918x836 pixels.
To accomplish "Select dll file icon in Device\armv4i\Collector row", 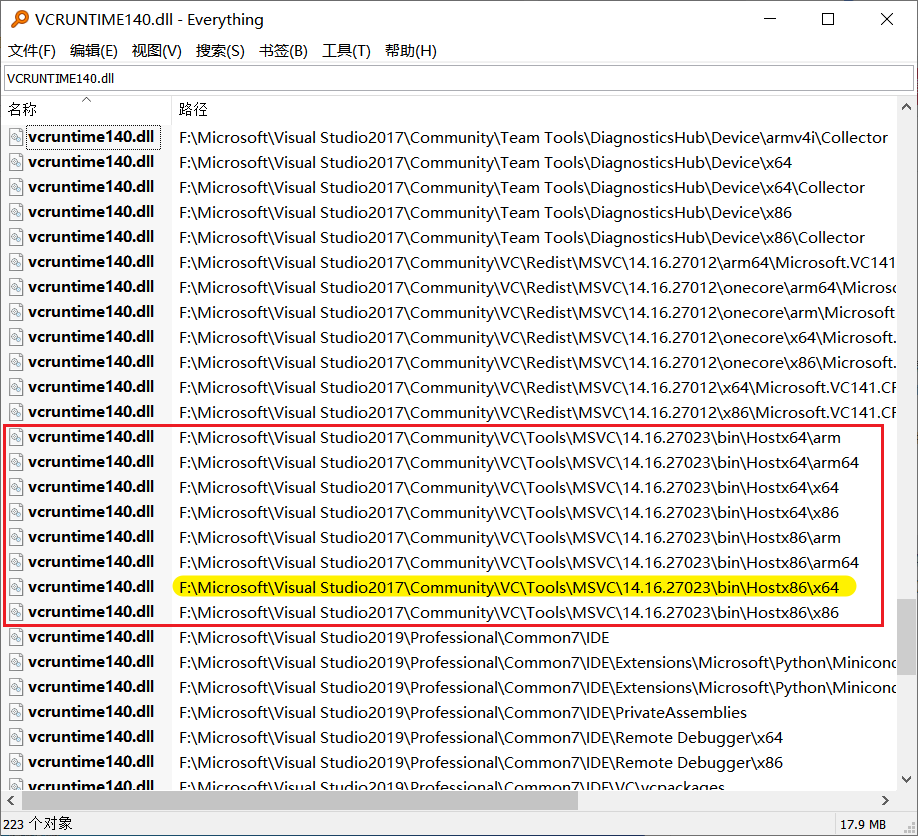I will [16, 138].
